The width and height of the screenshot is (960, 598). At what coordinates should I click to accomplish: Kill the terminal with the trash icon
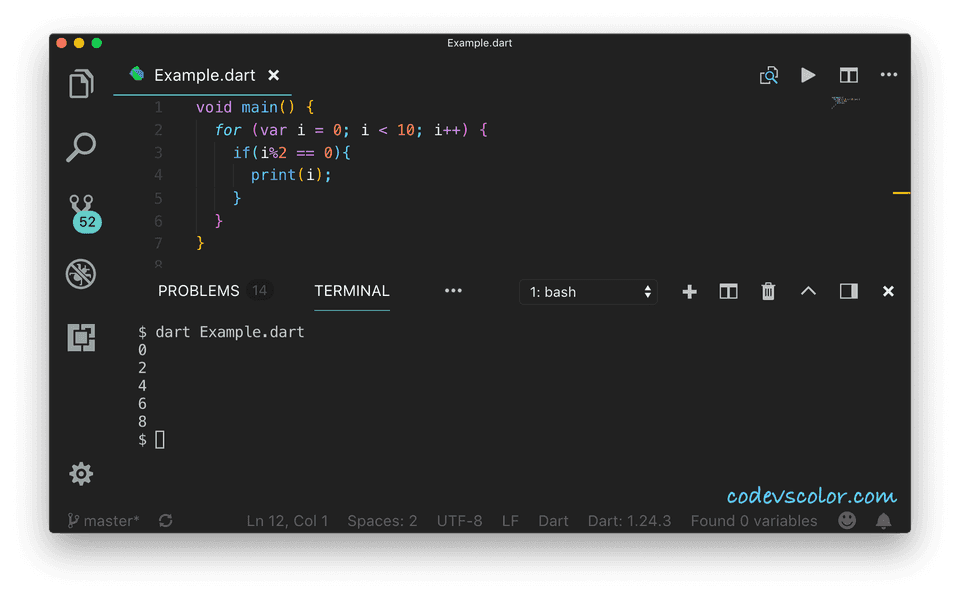pos(768,291)
